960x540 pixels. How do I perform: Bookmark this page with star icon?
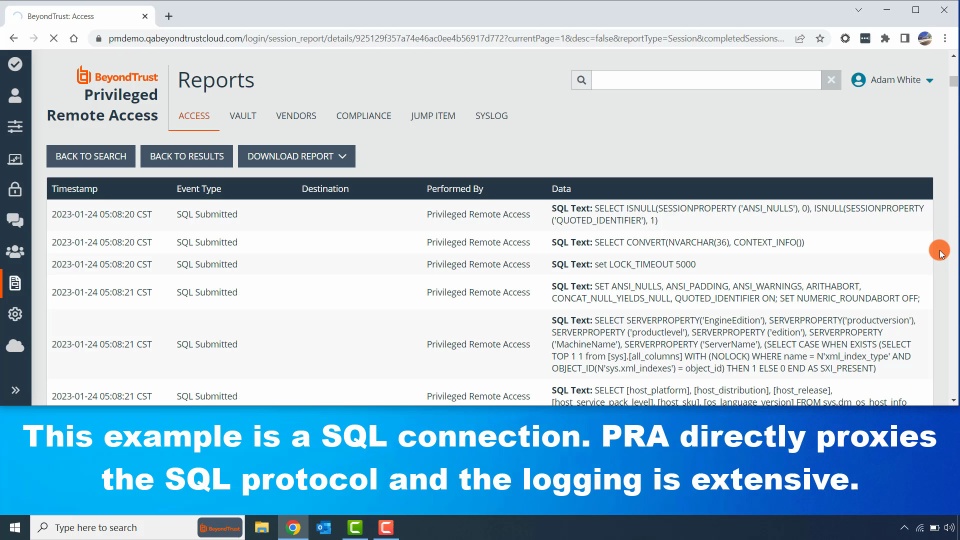coord(820,39)
